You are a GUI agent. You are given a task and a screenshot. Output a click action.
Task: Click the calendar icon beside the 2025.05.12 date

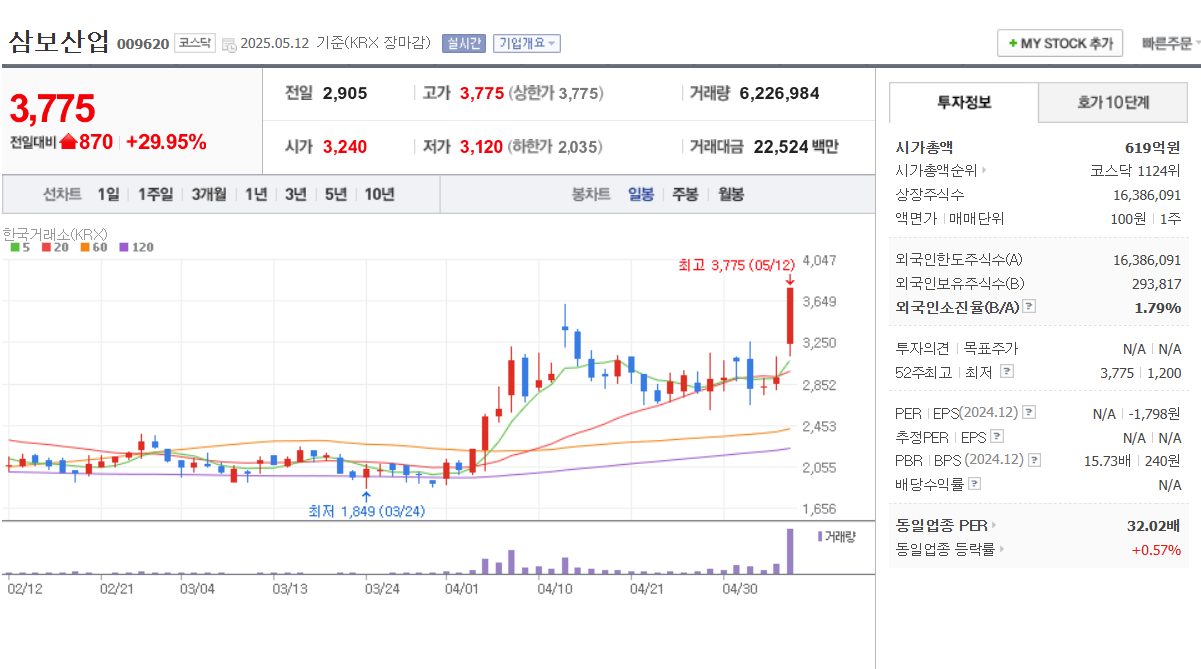229,43
